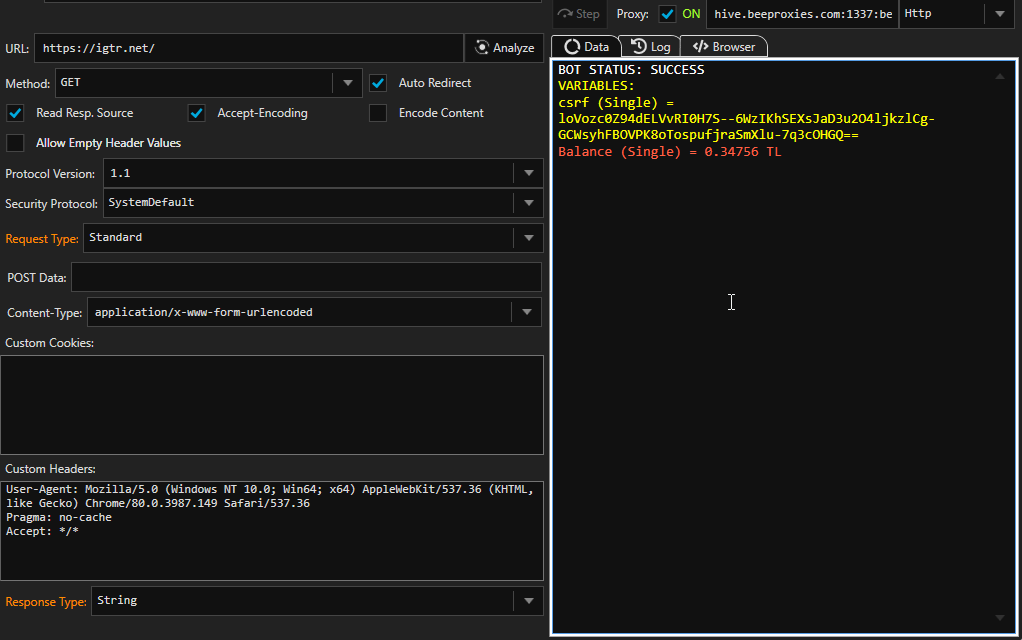Expand the Protocol Version dropdown
This screenshot has width=1022, height=640.
(528, 173)
